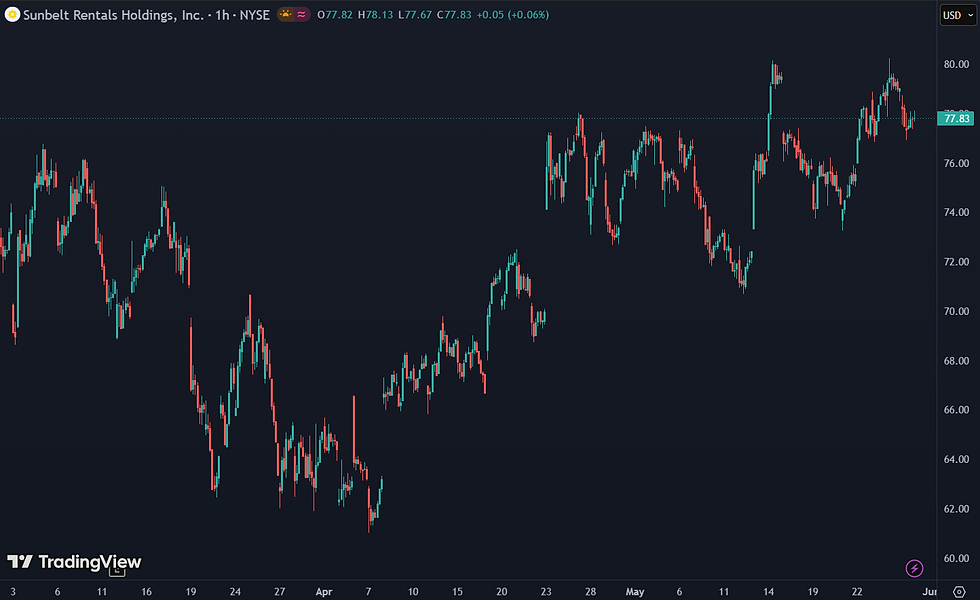The height and width of the screenshot is (600, 980).
Task: Click the Sunbelt Rentals symbol logo icon
Action: pos(12,14)
